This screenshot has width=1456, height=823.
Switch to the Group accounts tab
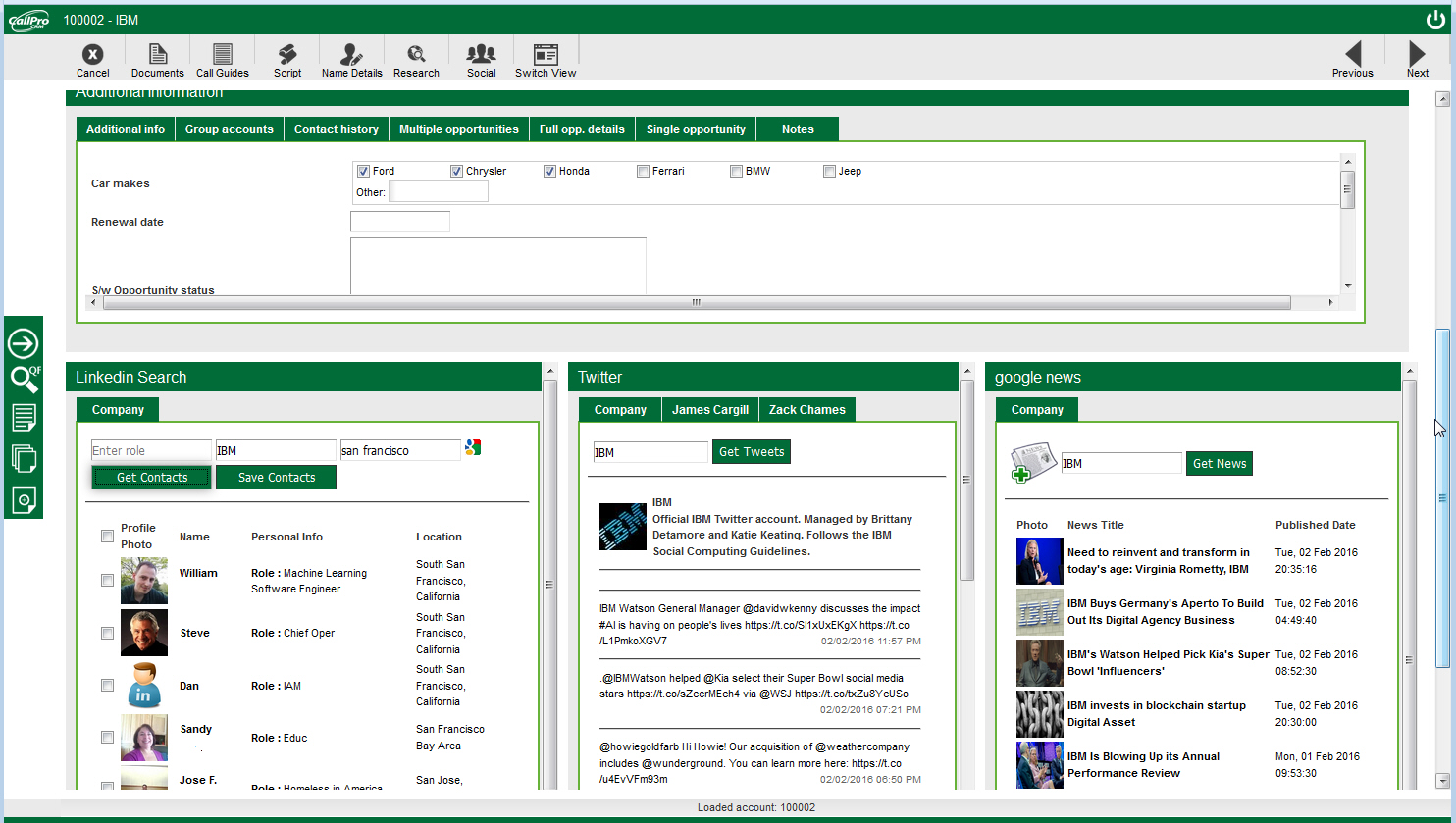[230, 129]
